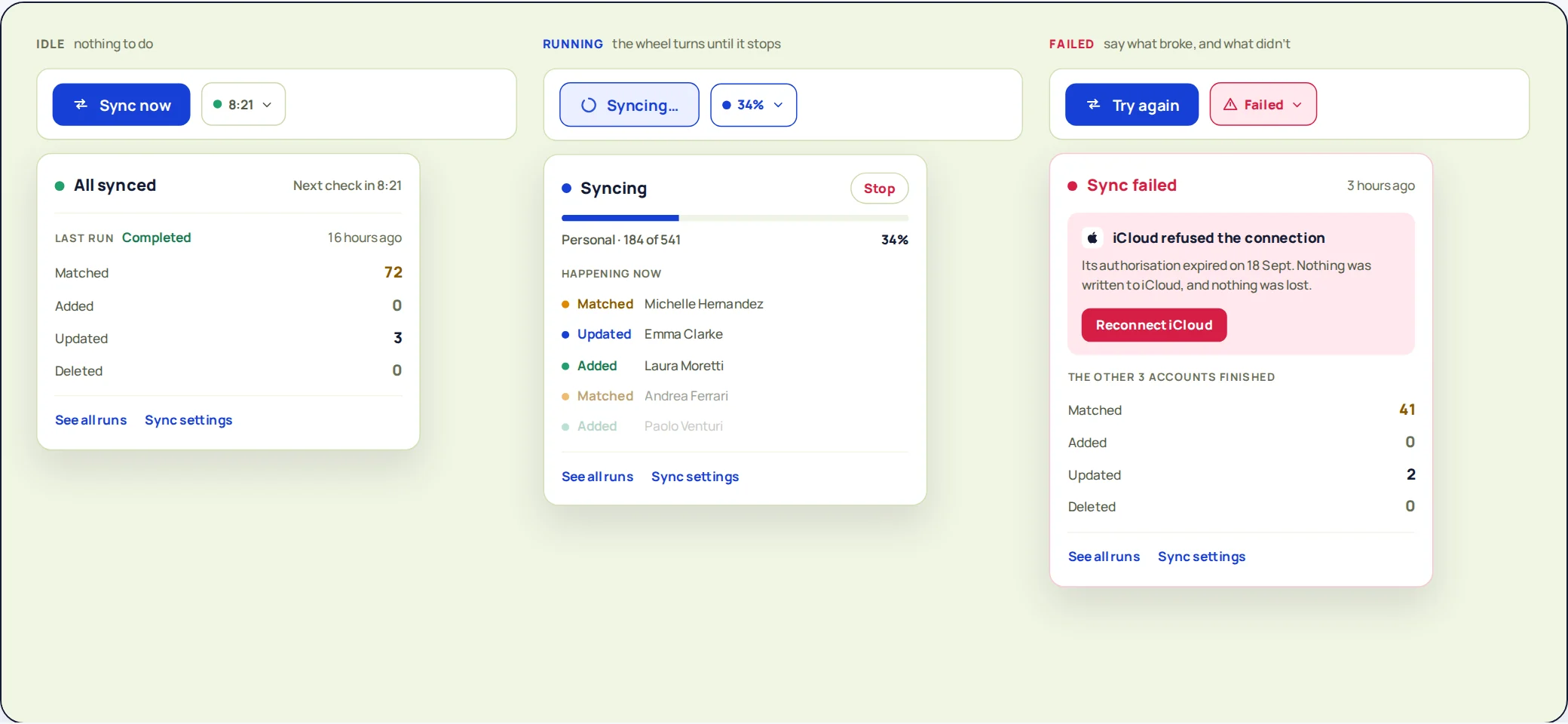Open Sync settings in Syncing card
Screen dimensions: 1568x724
[x=695, y=477]
